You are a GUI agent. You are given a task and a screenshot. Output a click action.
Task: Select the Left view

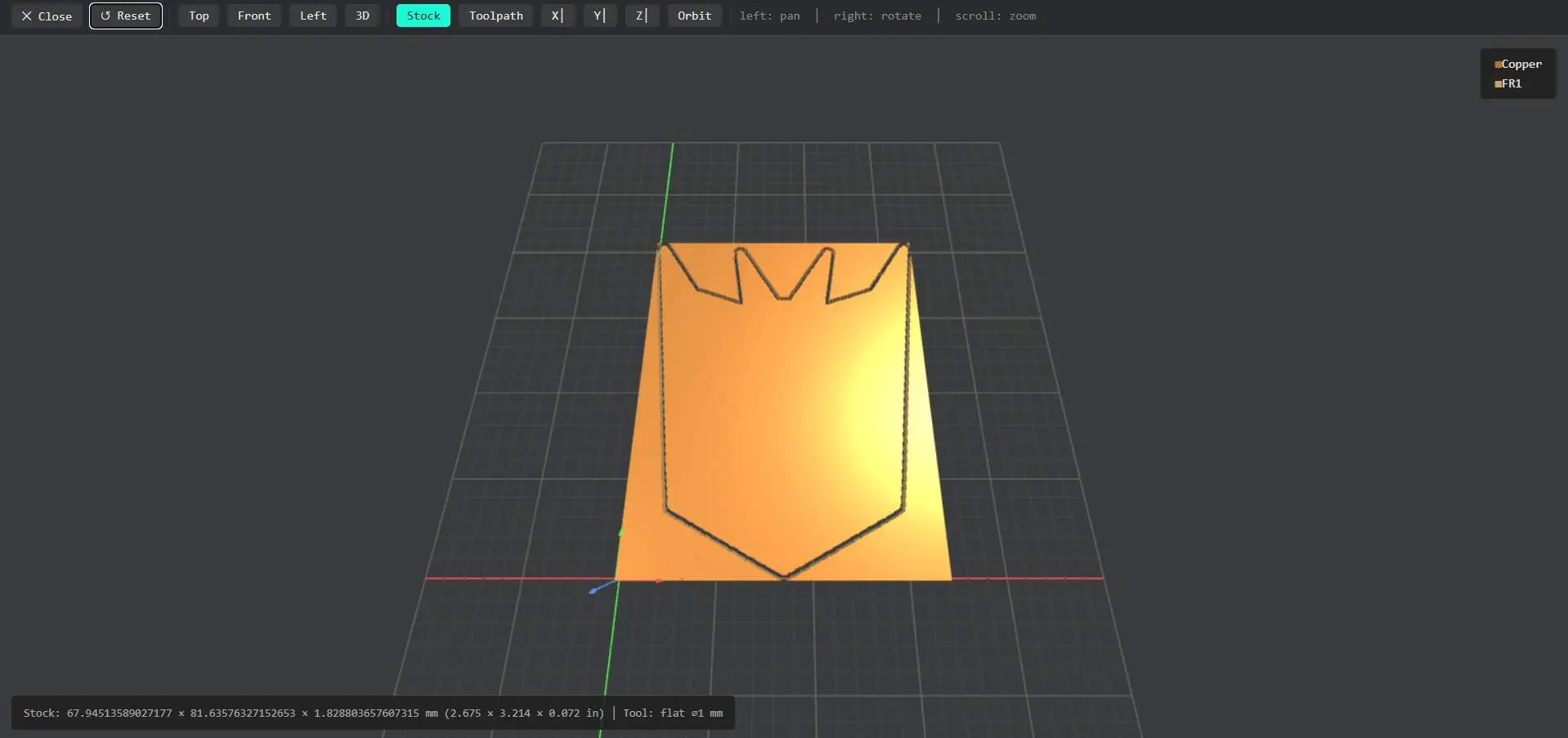tap(312, 16)
